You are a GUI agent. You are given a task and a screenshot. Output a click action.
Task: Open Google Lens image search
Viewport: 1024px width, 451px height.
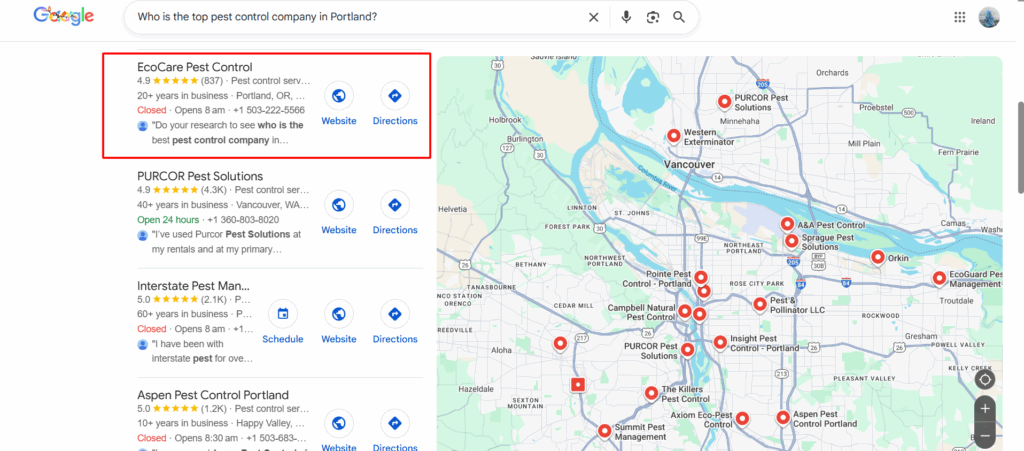coord(653,17)
